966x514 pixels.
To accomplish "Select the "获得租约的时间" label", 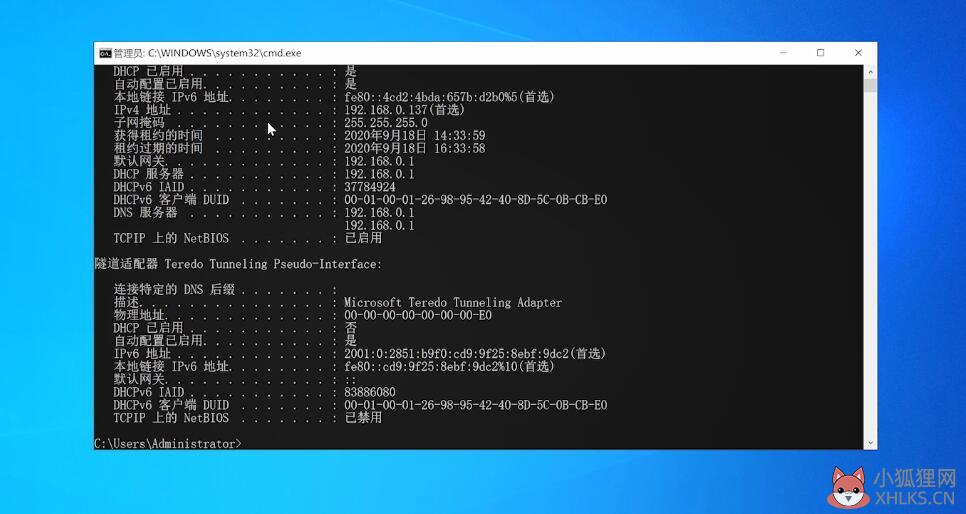I will 158,136.
